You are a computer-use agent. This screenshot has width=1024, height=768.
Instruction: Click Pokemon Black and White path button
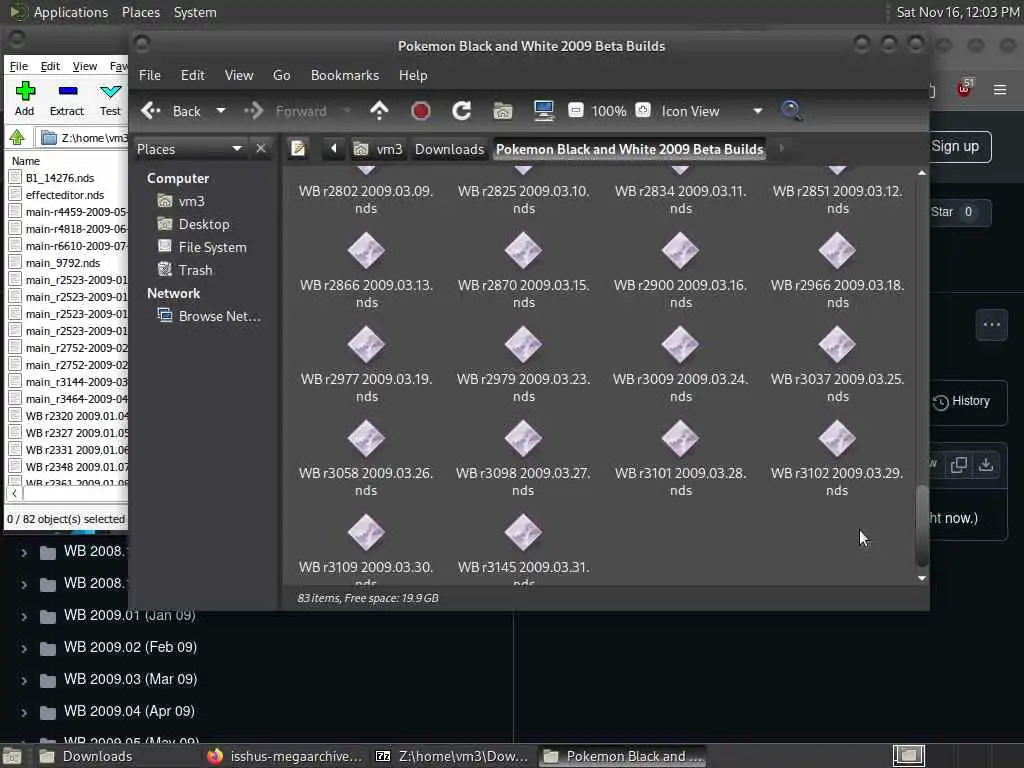tap(630, 149)
